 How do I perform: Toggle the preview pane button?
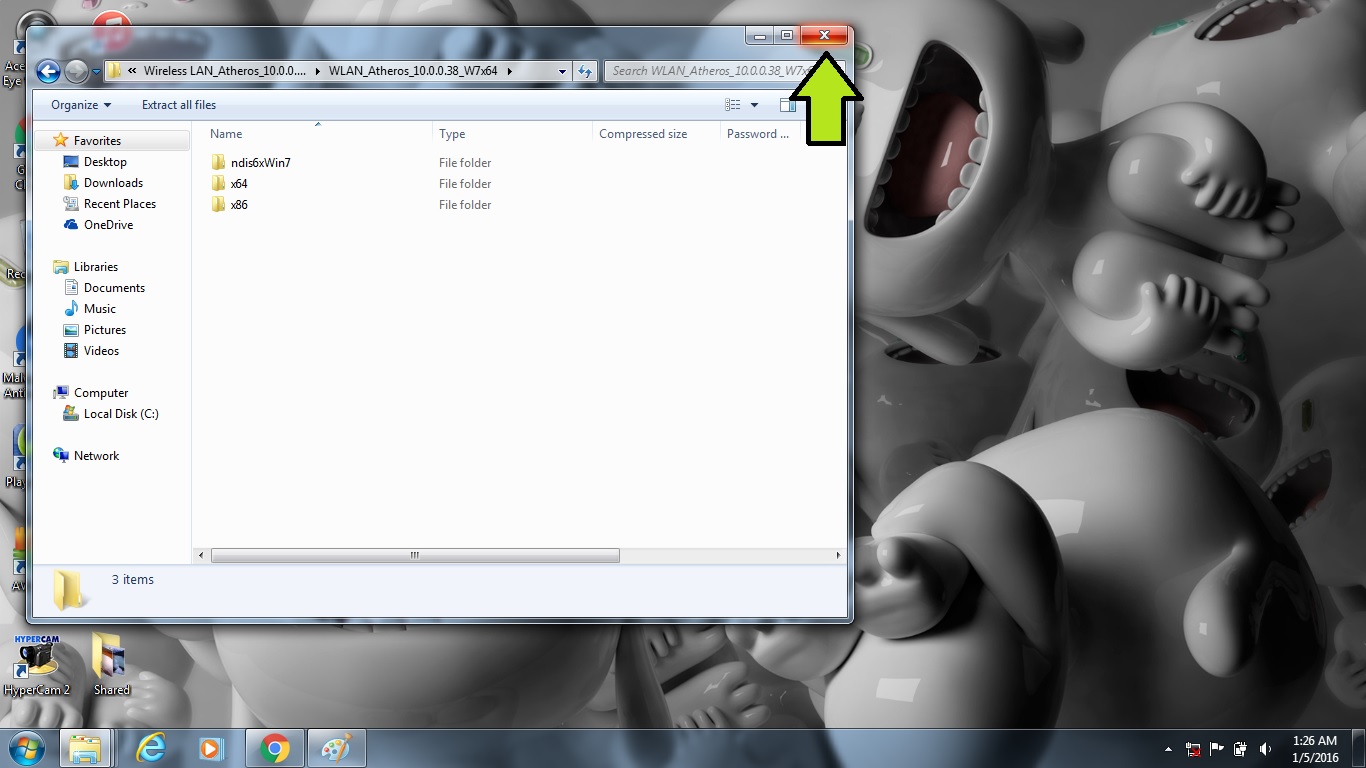pos(787,105)
